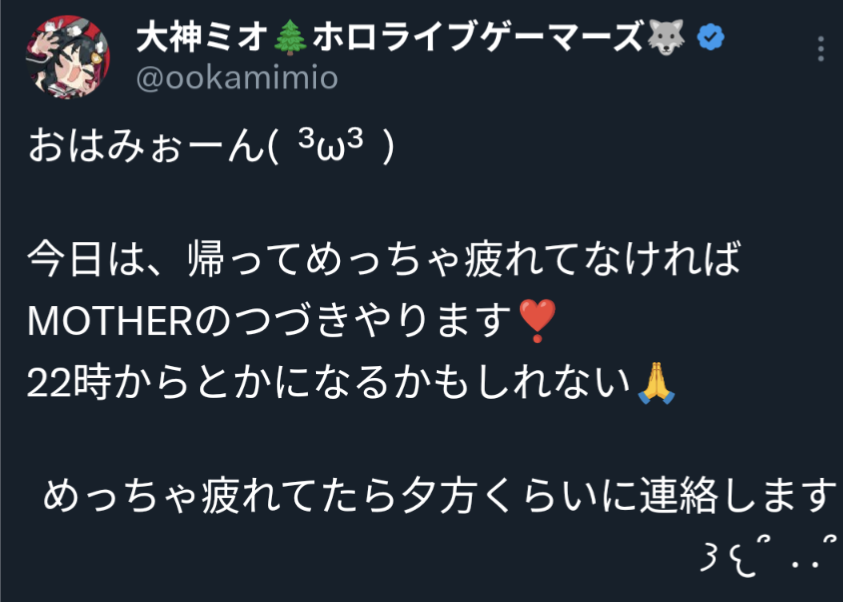Viewport: 843px width, 602px height.
Task: Click the つづきやります text
Action: pos(371,321)
